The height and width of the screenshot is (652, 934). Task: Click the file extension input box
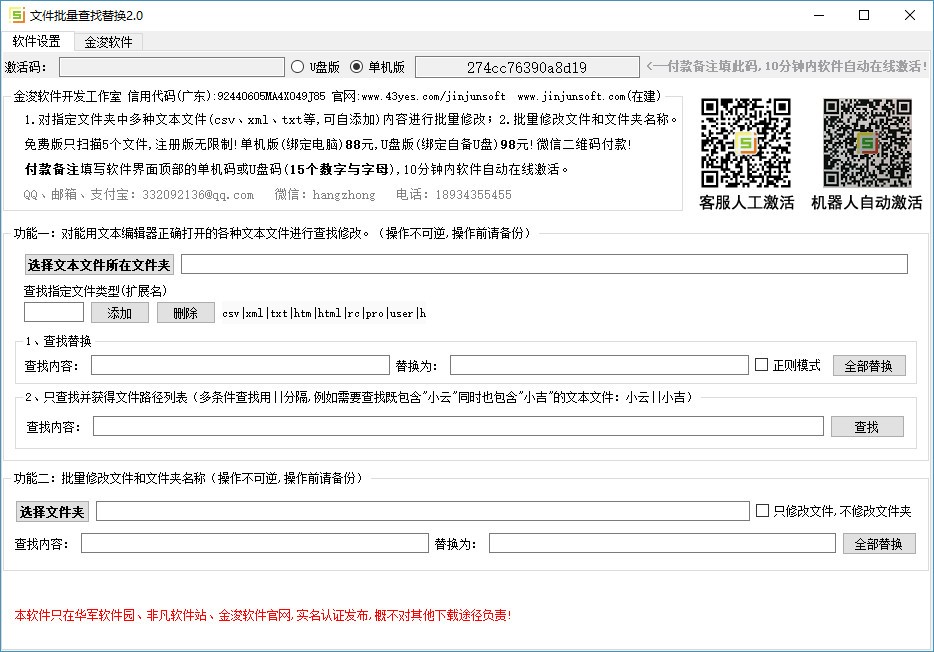(54, 313)
